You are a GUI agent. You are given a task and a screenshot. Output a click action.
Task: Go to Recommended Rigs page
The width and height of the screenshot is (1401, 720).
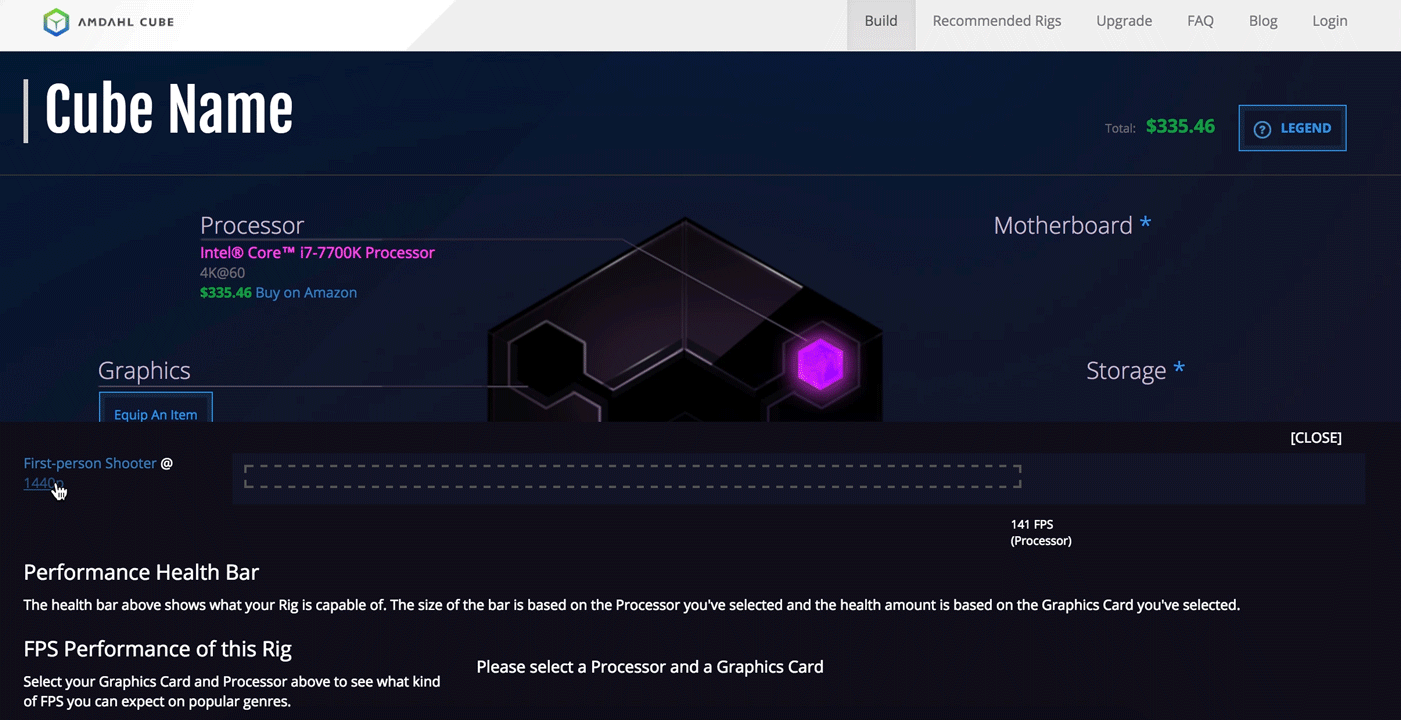point(997,21)
